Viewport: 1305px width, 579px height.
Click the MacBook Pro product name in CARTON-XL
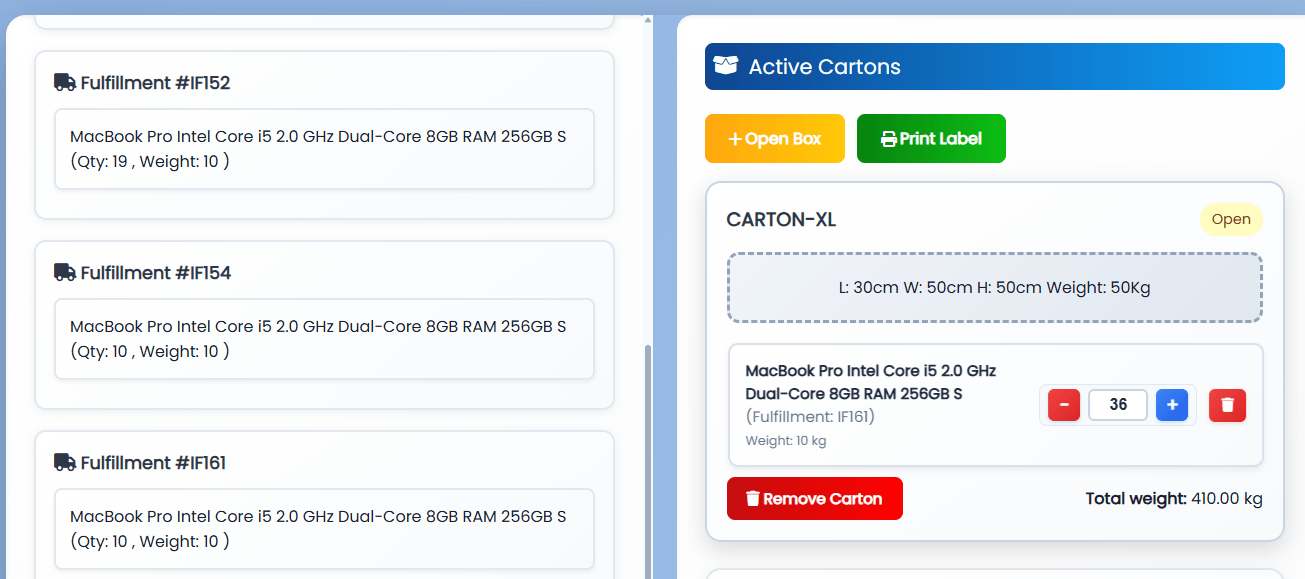[x=871, y=382]
